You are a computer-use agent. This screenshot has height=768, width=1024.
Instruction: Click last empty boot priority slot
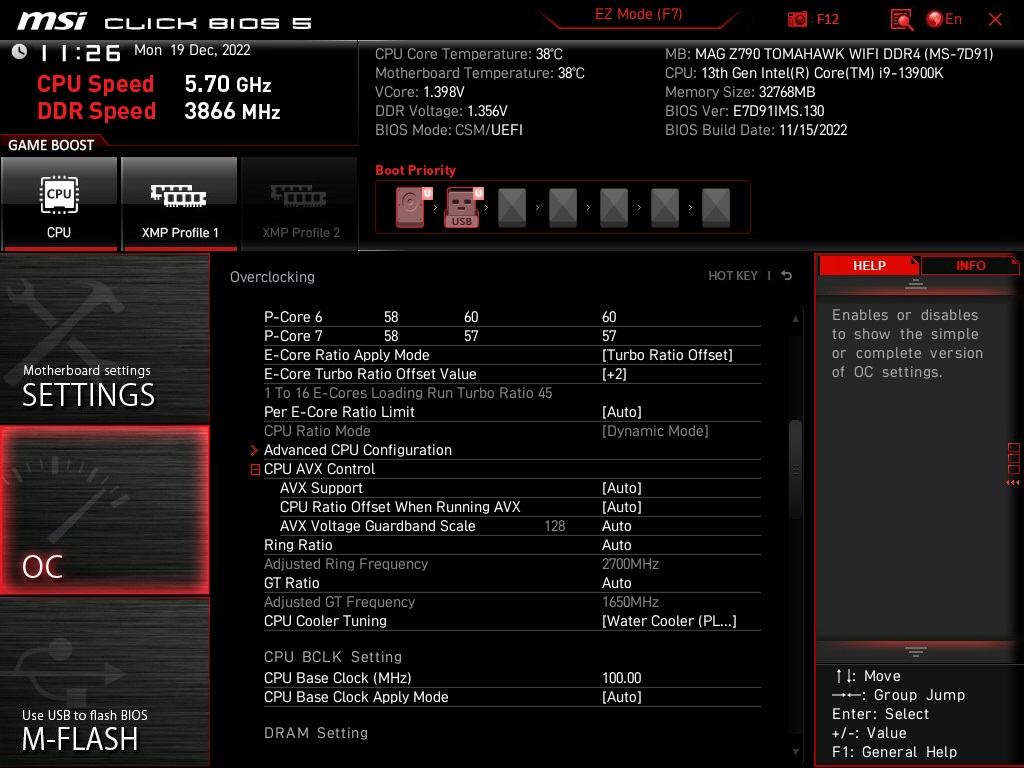716,208
